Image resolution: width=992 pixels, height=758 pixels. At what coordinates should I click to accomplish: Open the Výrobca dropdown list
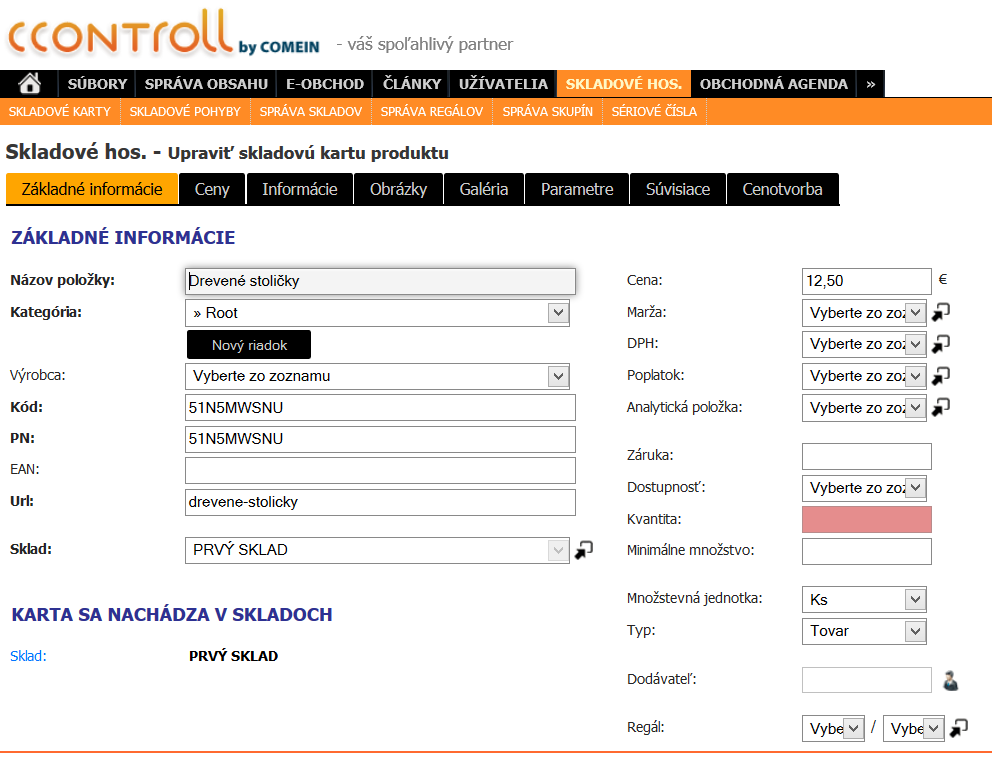coord(377,376)
